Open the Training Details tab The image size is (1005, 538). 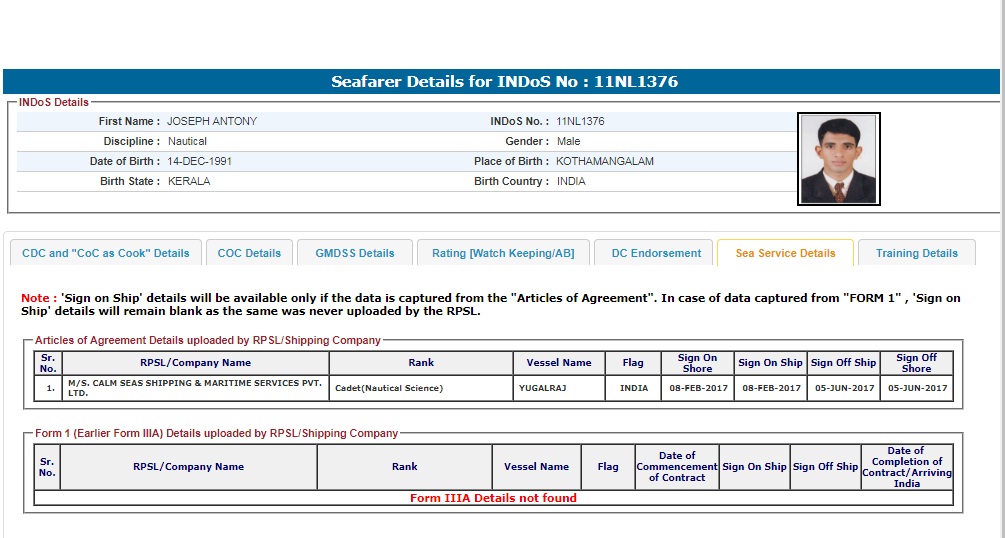coord(916,253)
